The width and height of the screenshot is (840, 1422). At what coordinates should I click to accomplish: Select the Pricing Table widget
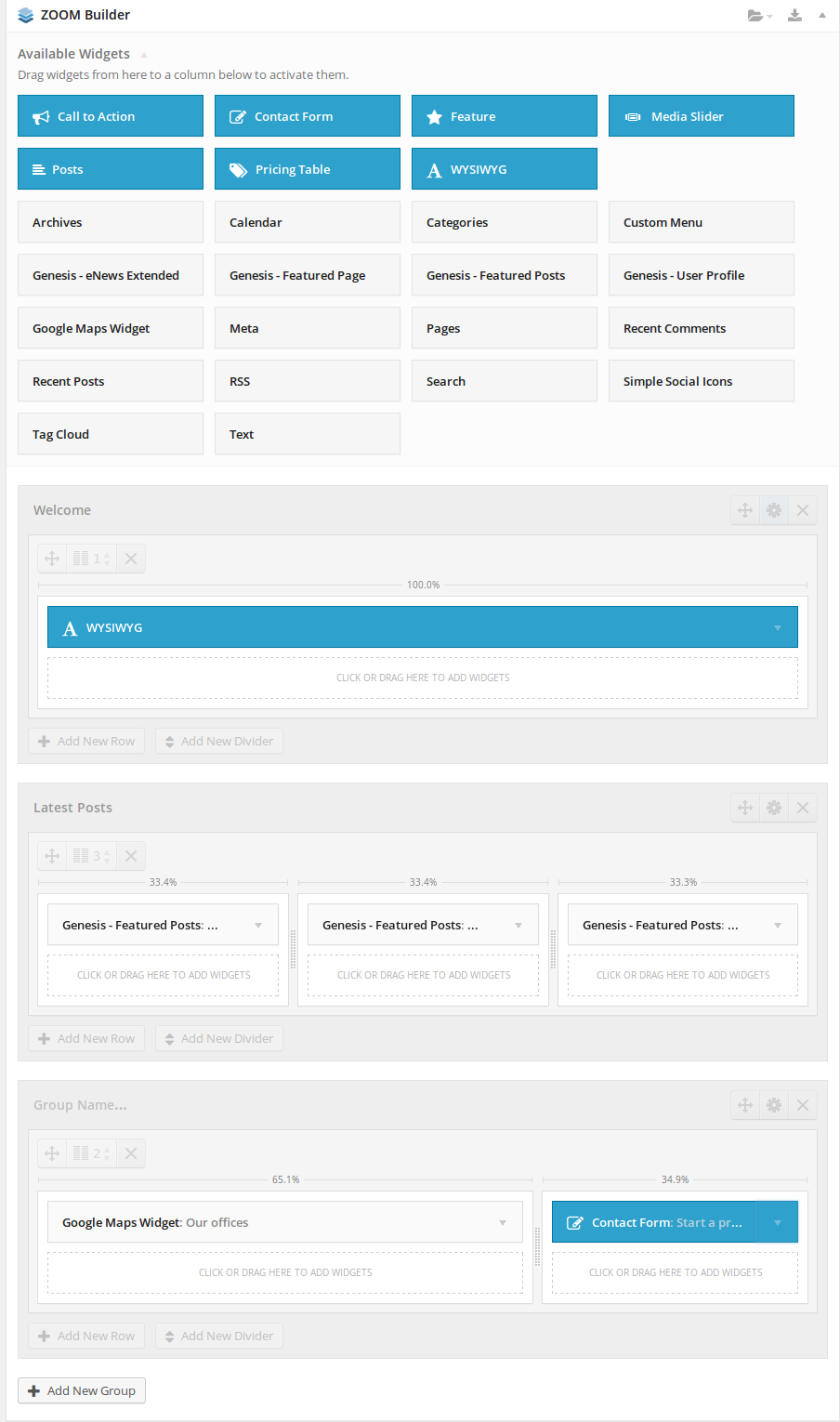[x=307, y=169]
